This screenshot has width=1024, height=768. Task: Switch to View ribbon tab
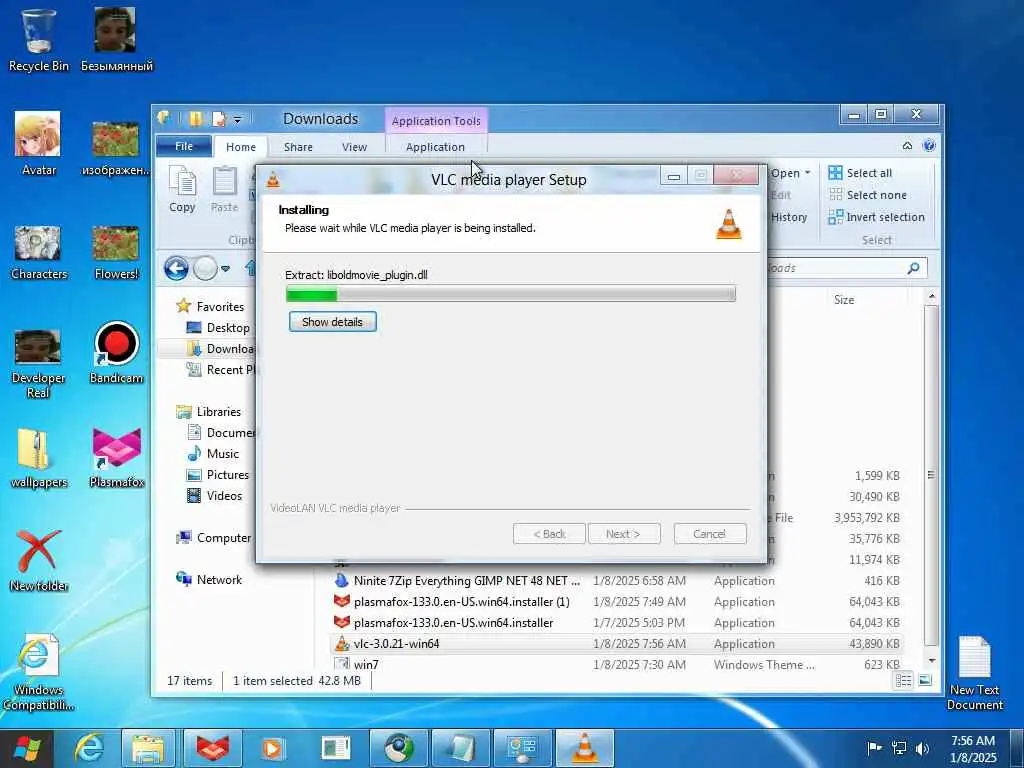pos(355,147)
